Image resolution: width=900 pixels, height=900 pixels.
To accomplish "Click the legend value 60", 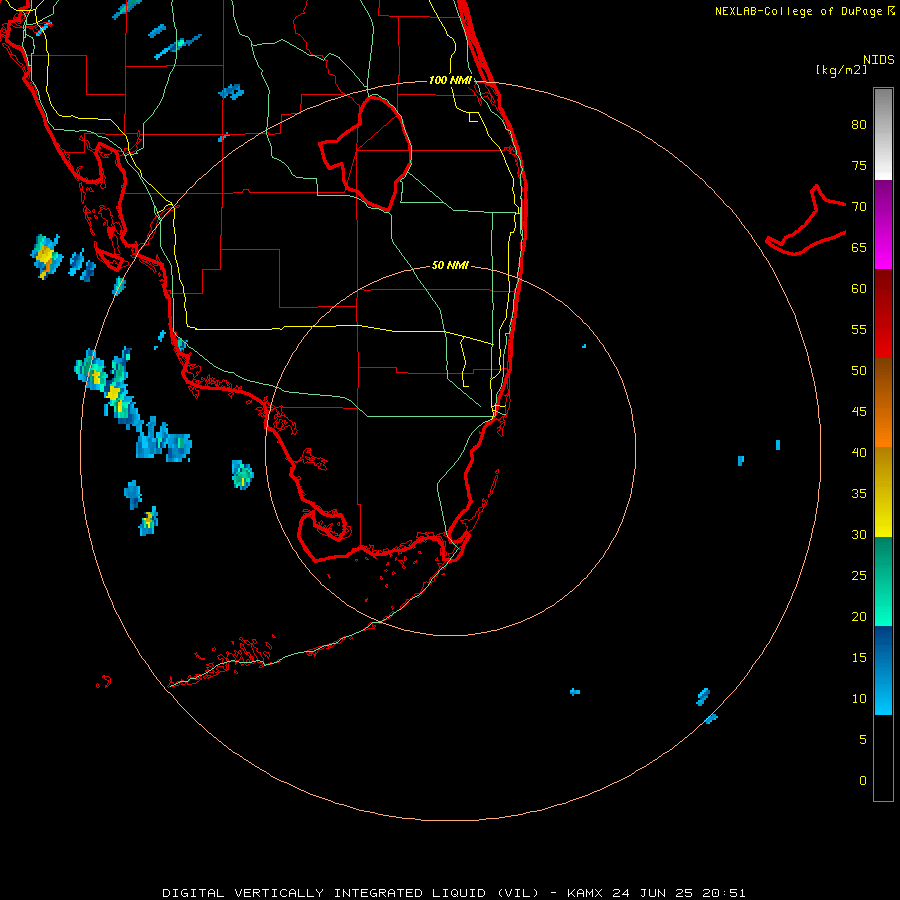I will click(x=859, y=289).
